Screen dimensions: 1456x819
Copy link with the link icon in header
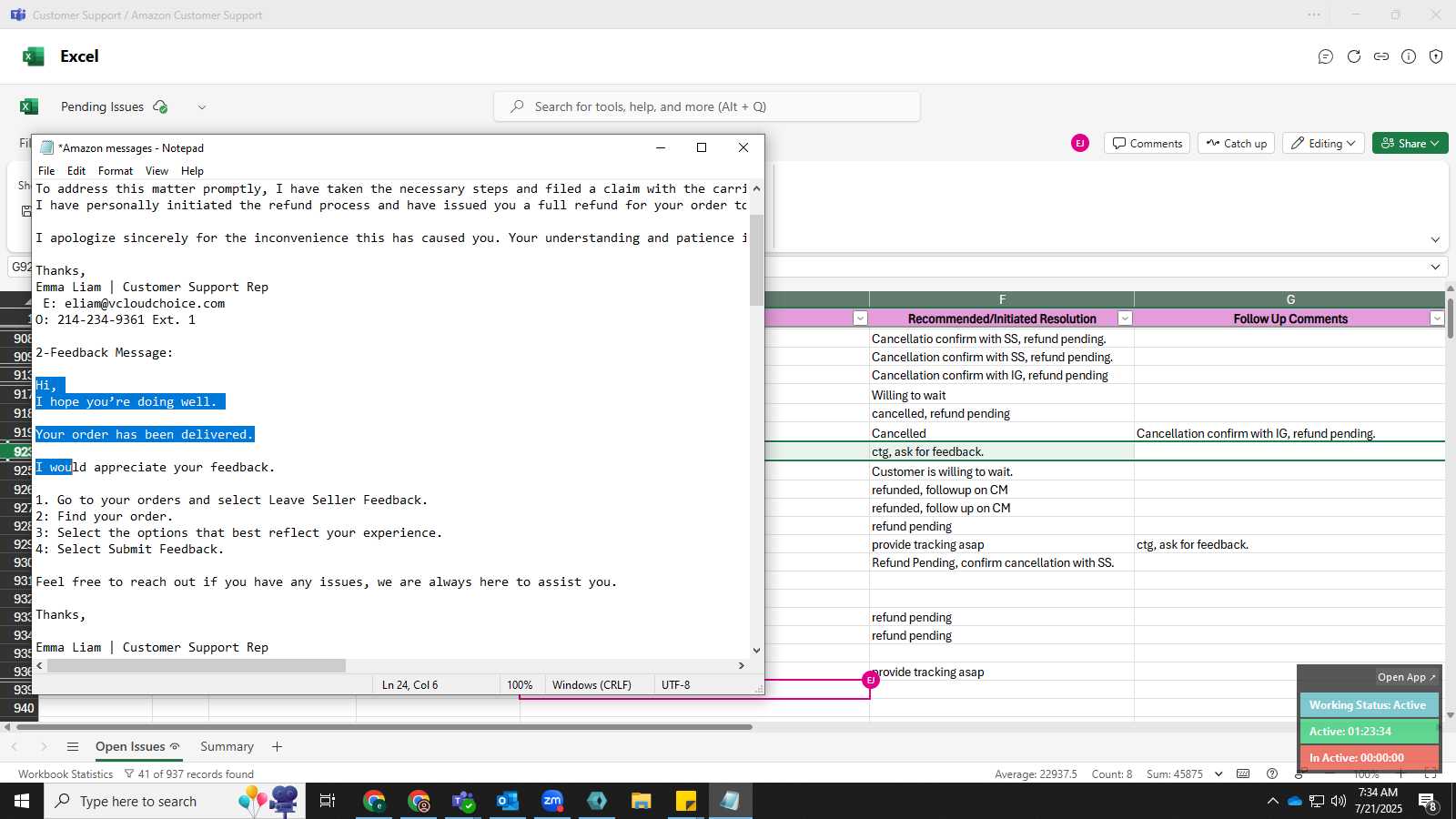(1381, 56)
